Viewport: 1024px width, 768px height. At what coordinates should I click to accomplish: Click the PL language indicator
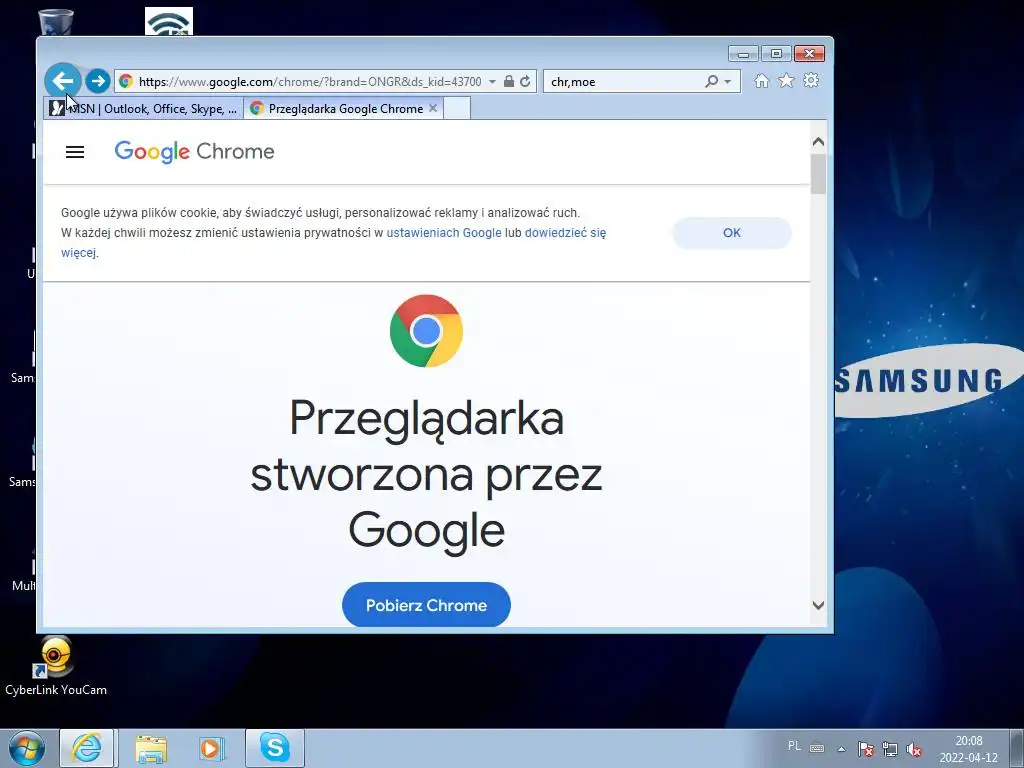(794, 746)
